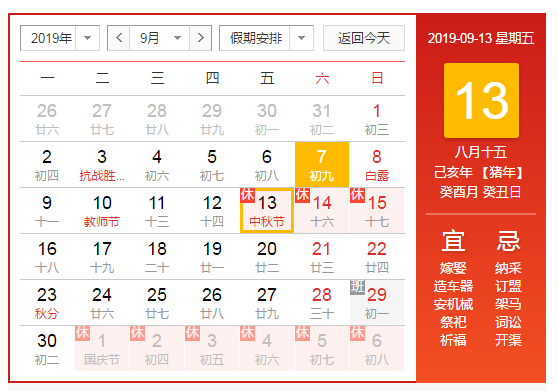The image size is (558, 391).
Task: Click the 宜 auspicious heading
Action: click(453, 241)
